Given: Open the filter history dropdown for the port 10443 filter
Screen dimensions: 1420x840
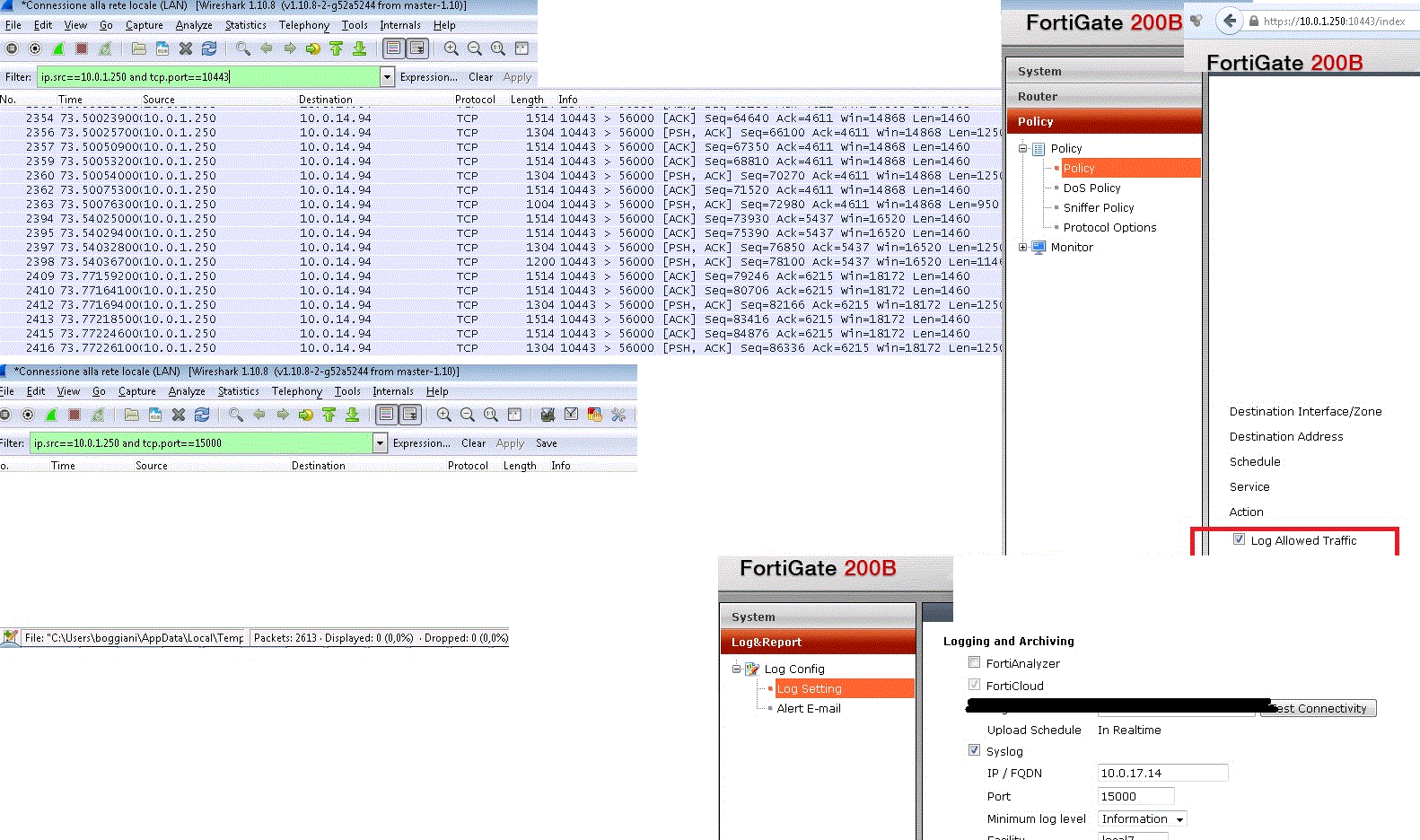Looking at the screenshot, I should point(387,77).
